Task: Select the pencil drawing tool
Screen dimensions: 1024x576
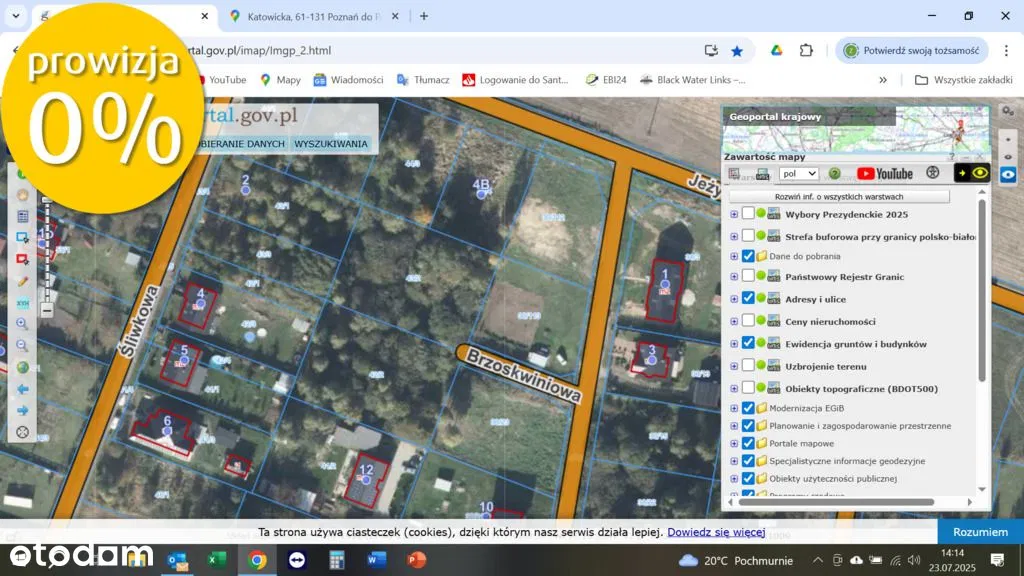Action: click(x=22, y=281)
